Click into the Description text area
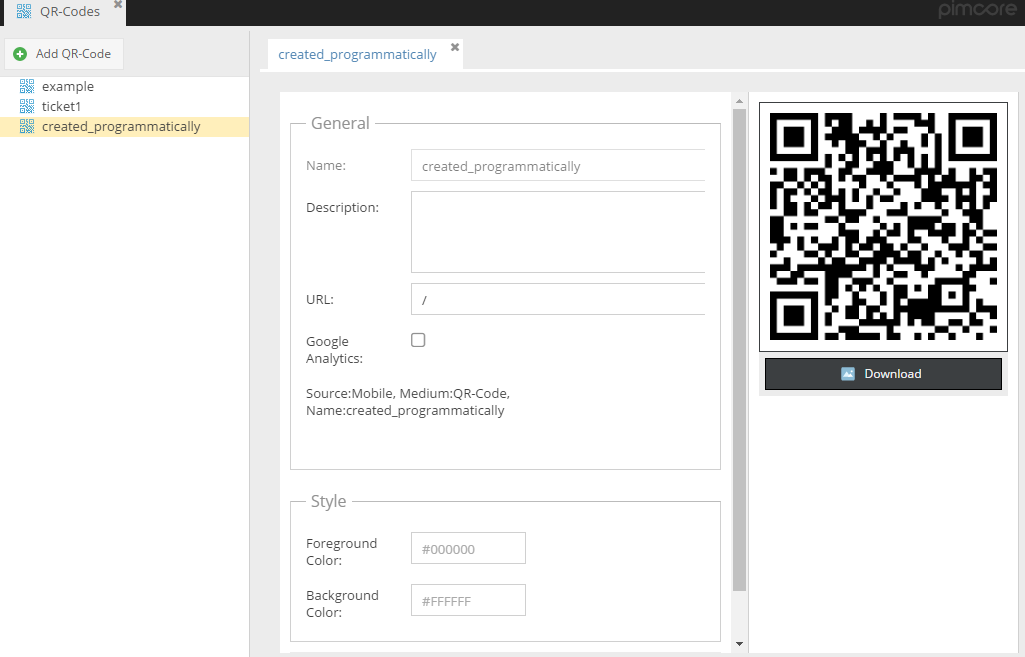Viewport: 1025px width, 657px height. (x=558, y=232)
